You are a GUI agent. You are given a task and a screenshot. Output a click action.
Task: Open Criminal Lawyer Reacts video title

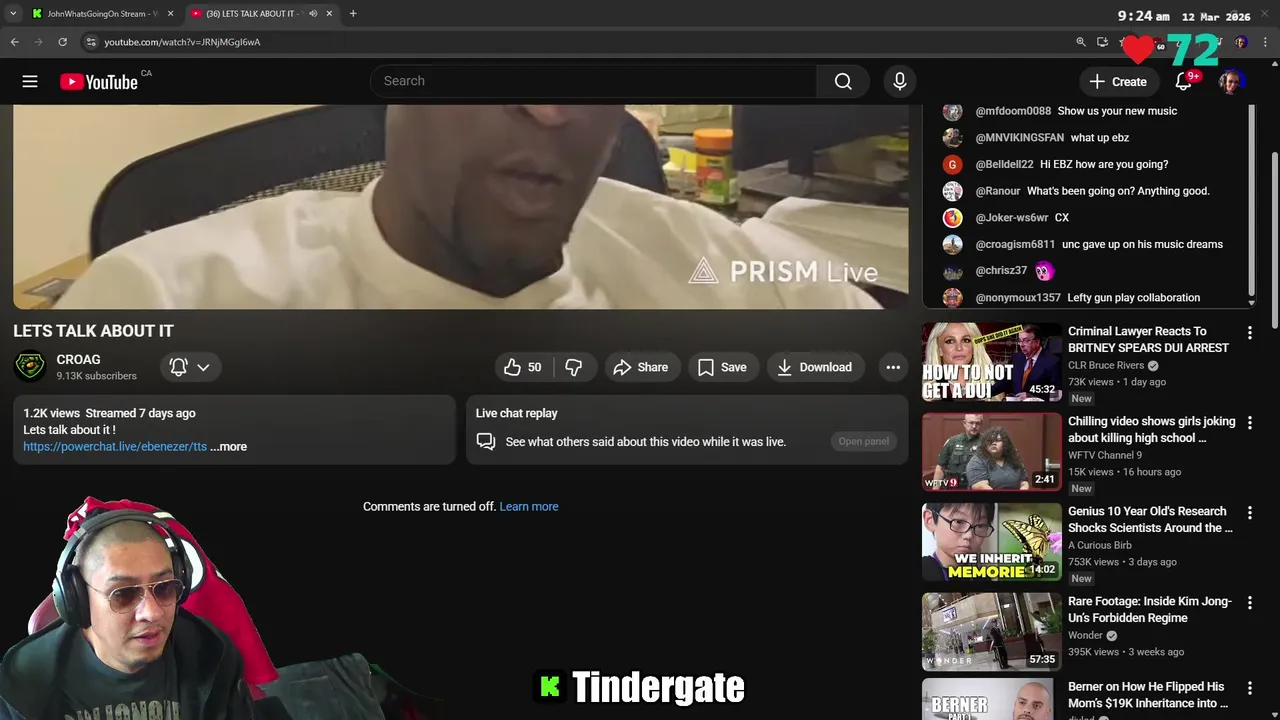[x=1148, y=339]
